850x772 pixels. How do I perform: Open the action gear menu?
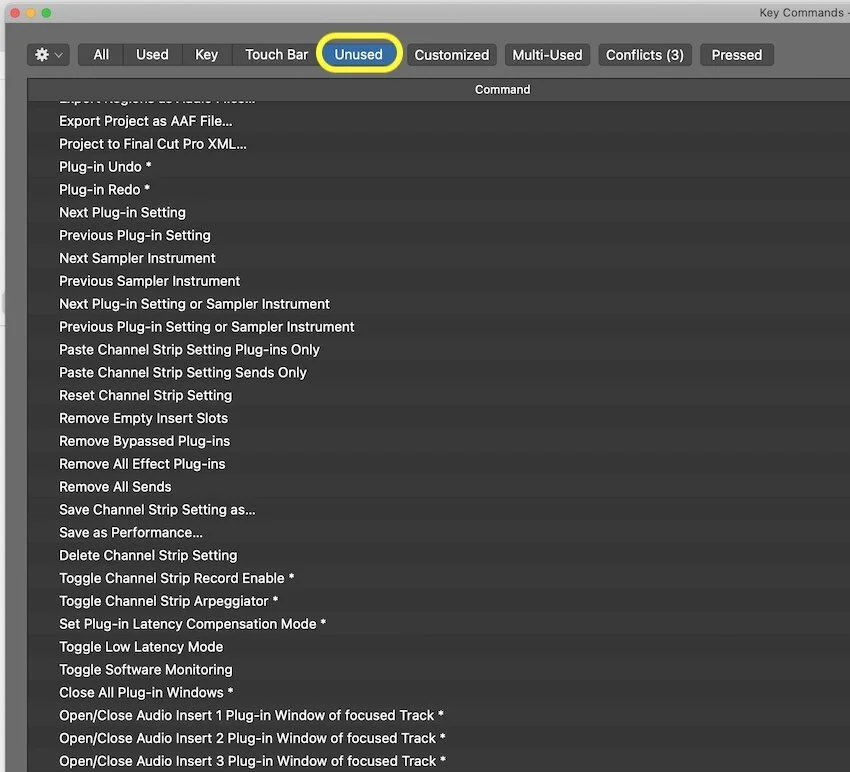click(42, 55)
